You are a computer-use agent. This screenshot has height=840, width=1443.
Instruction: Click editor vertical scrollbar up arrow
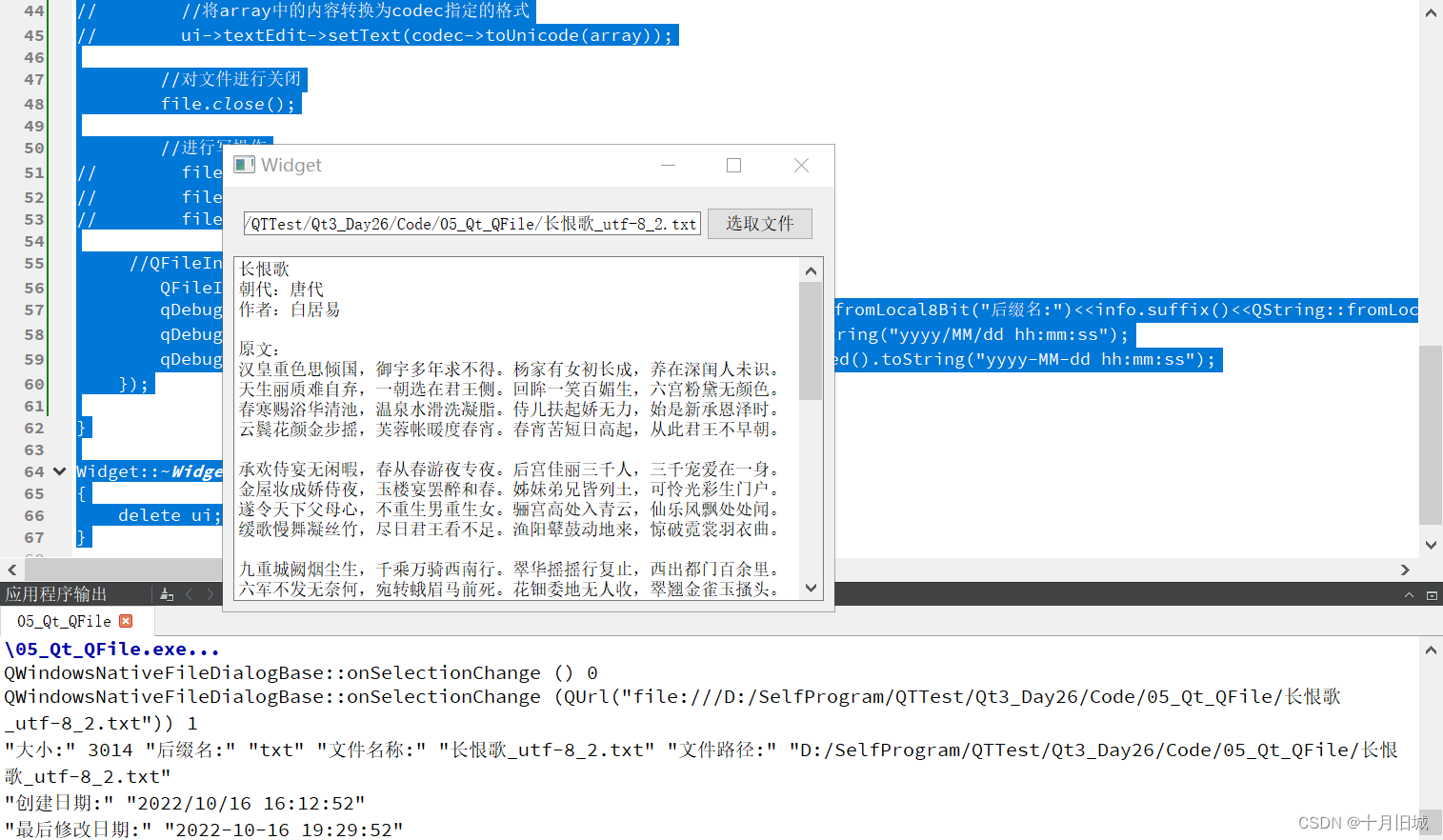coord(1431,12)
